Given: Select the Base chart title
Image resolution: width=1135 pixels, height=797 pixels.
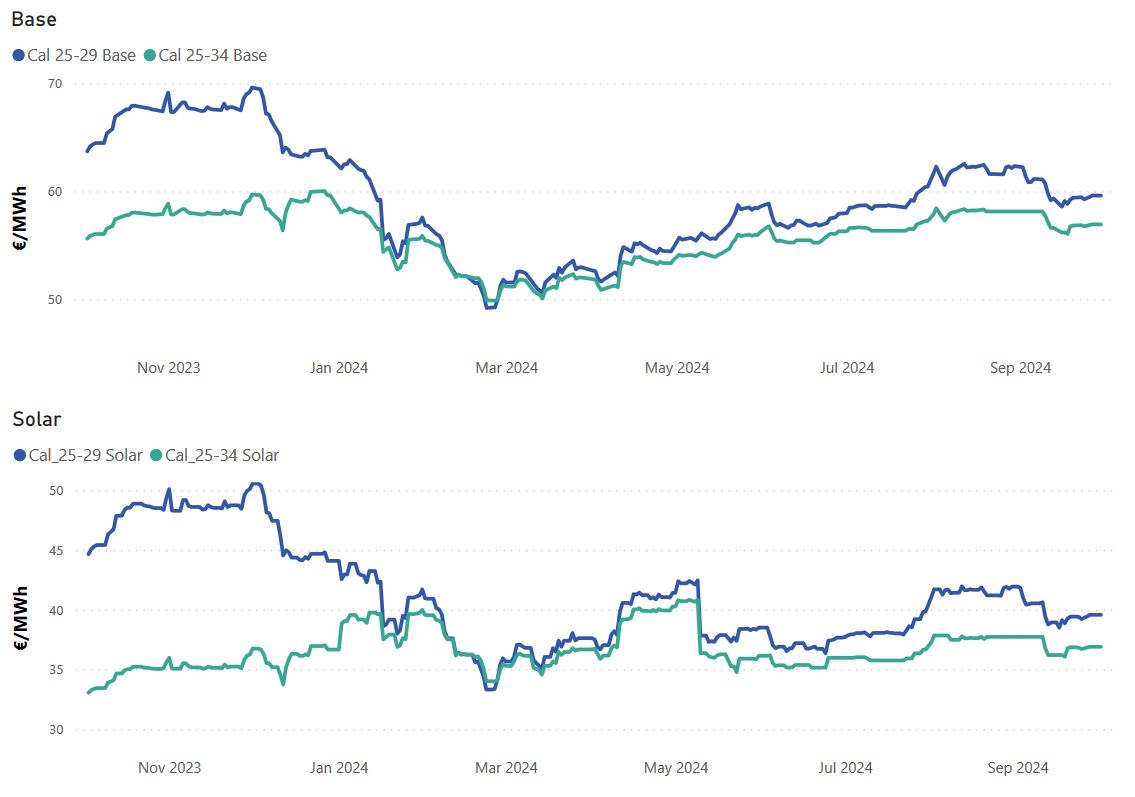Looking at the screenshot, I should [35, 19].
